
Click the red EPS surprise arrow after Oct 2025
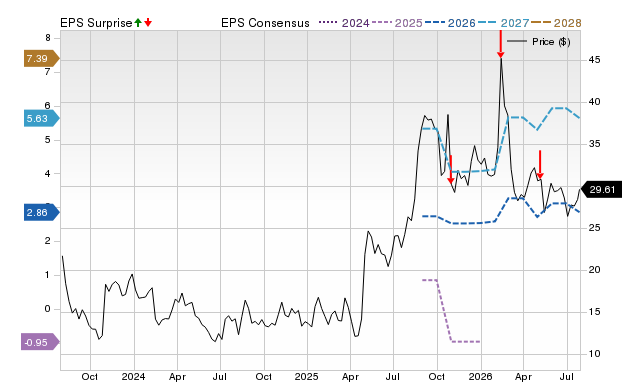tap(451, 170)
